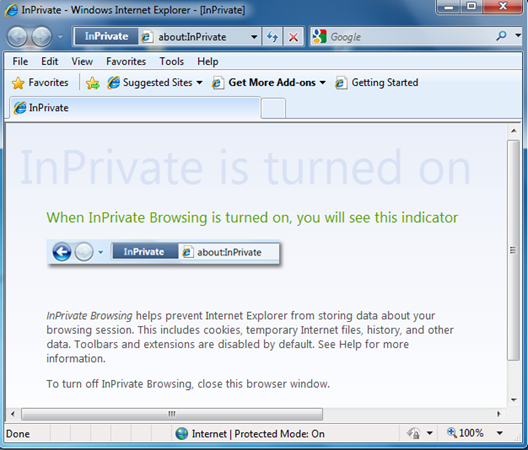The height and width of the screenshot is (450, 528).
Task: Expand the Suggested Sites dropdown arrow
Action: 199,83
